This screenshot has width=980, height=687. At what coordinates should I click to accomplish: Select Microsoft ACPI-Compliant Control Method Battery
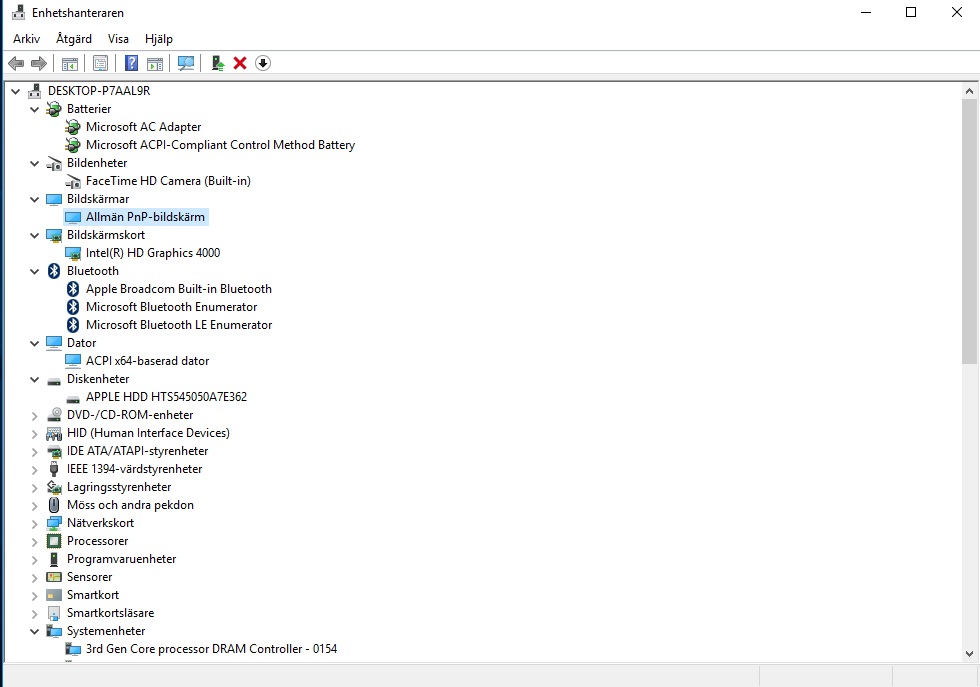[221, 145]
